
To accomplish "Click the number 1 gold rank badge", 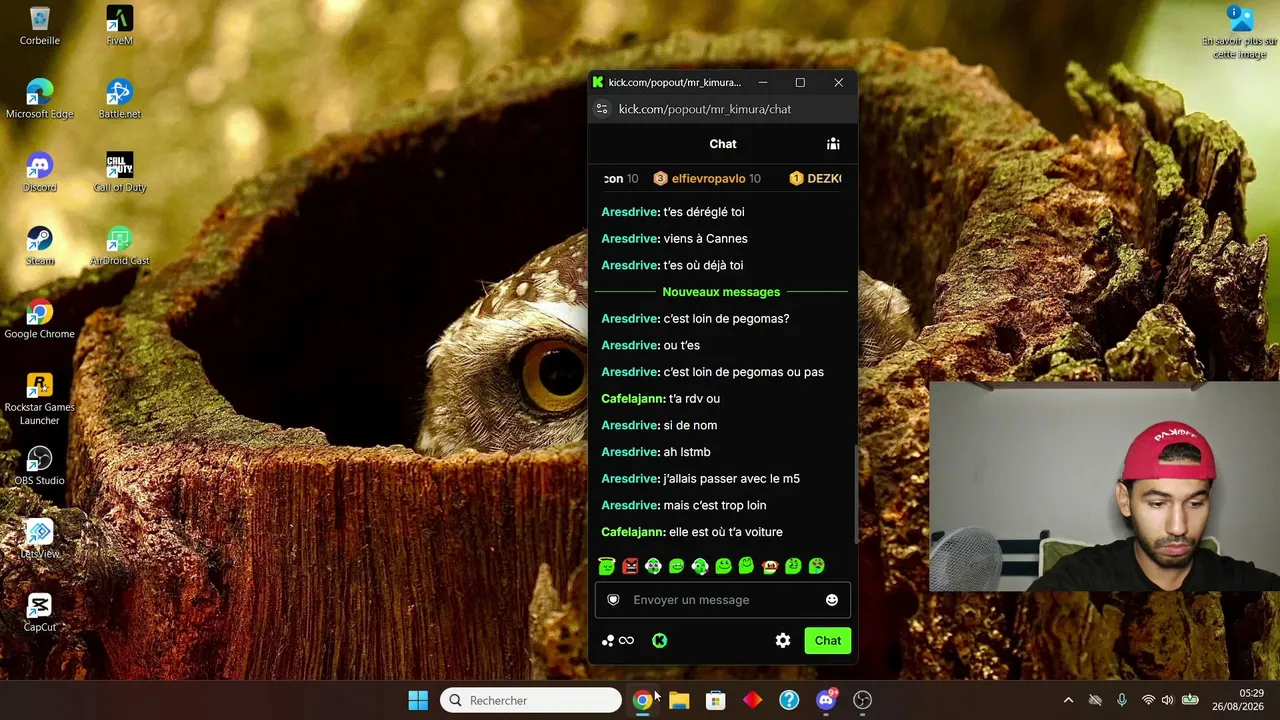I will [796, 179].
